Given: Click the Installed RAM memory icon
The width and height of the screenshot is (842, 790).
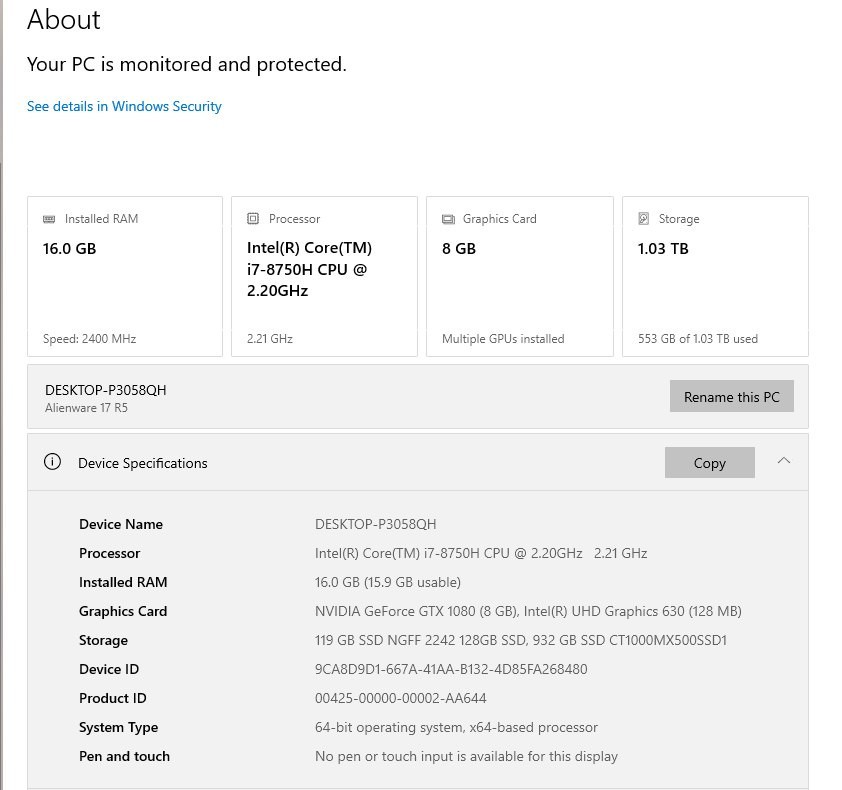Looking at the screenshot, I should [x=49, y=219].
